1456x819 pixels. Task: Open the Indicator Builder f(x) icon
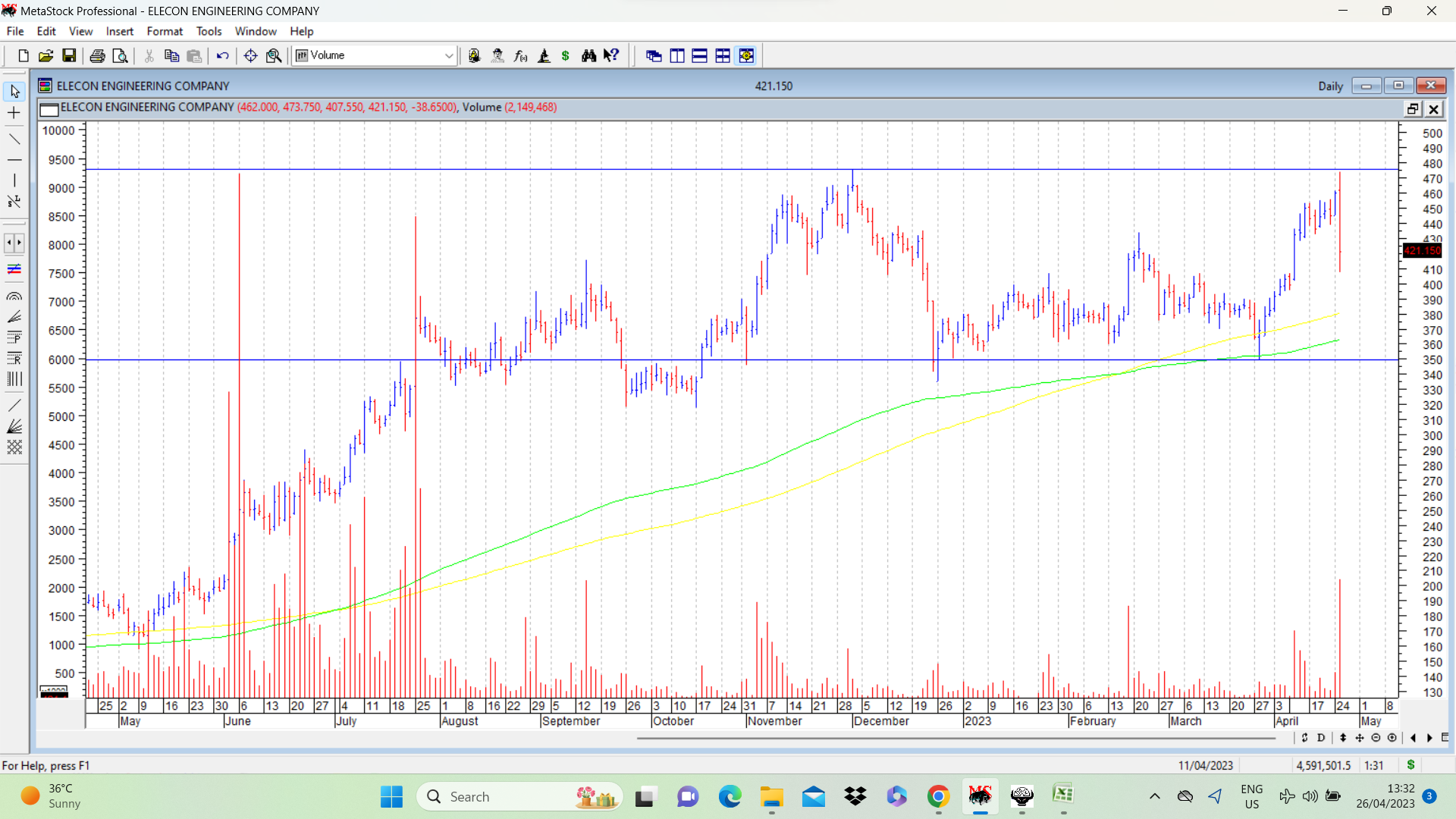pos(521,55)
